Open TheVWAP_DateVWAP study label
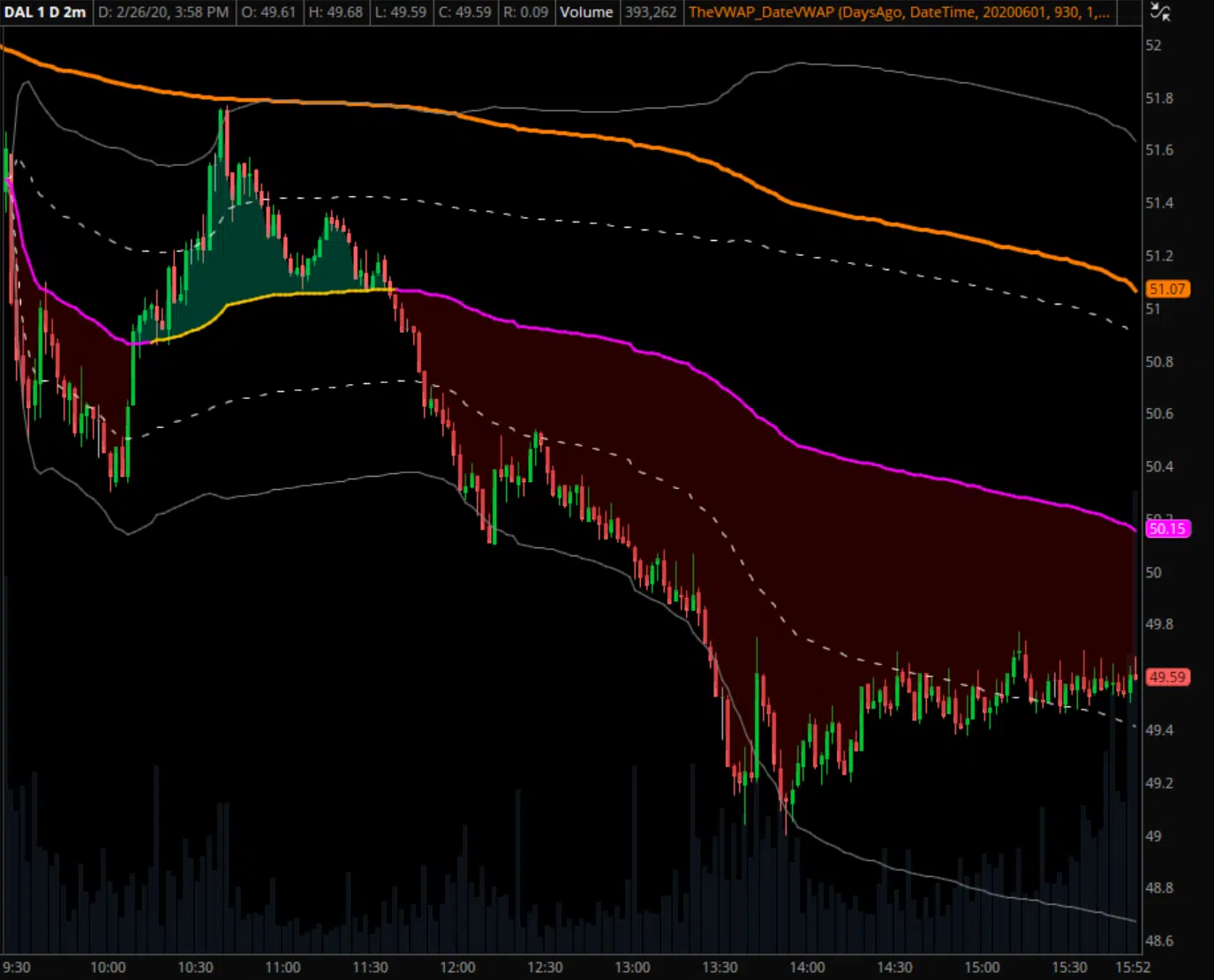 pyautogui.click(x=899, y=12)
